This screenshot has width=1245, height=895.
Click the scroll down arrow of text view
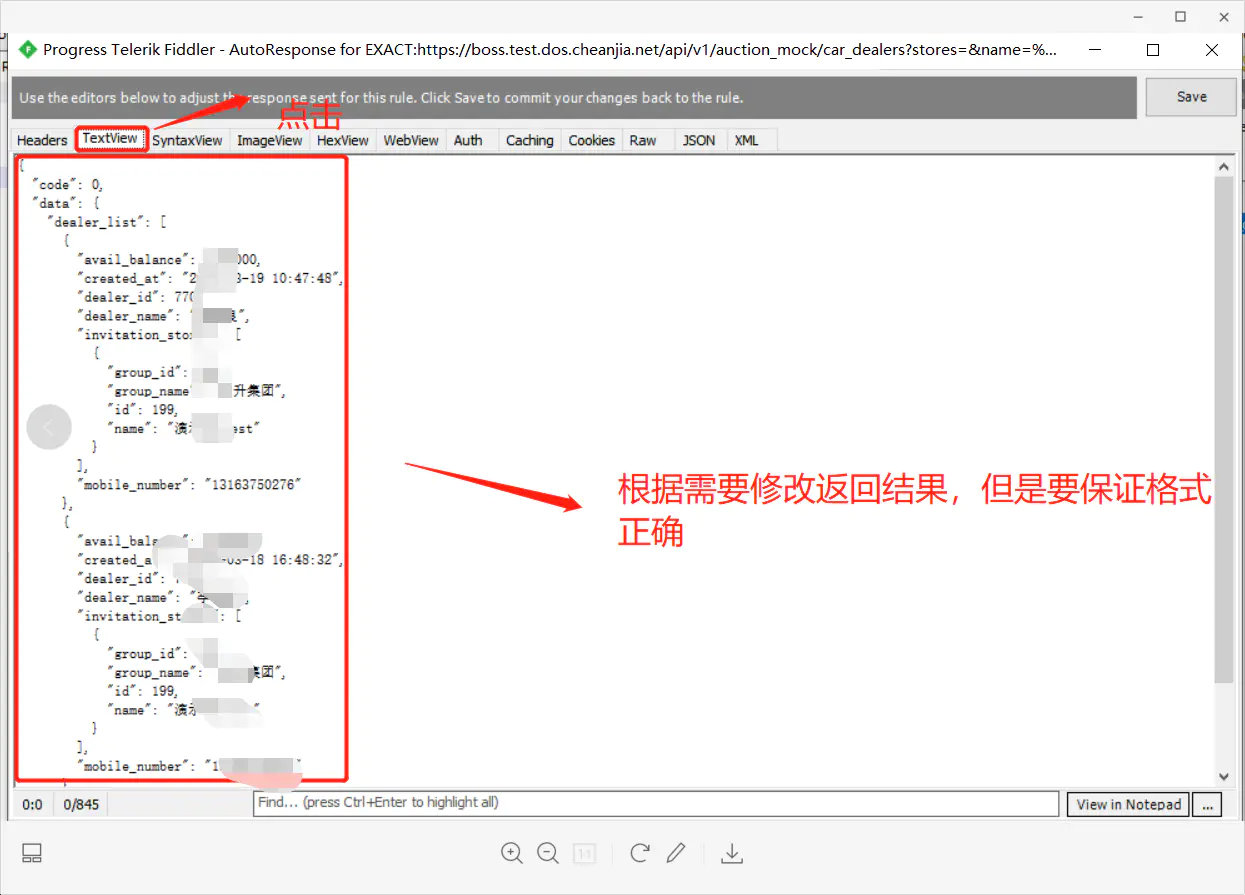click(1224, 776)
